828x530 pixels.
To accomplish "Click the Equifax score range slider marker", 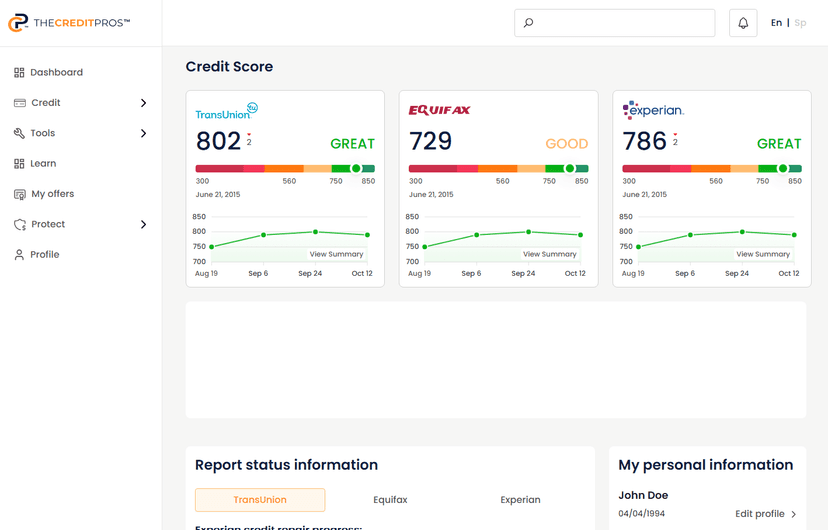I will 570,169.
